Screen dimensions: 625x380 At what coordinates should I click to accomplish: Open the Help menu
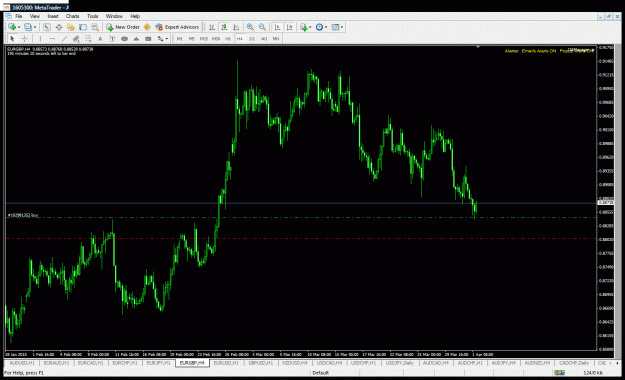pyautogui.click(x=135, y=16)
